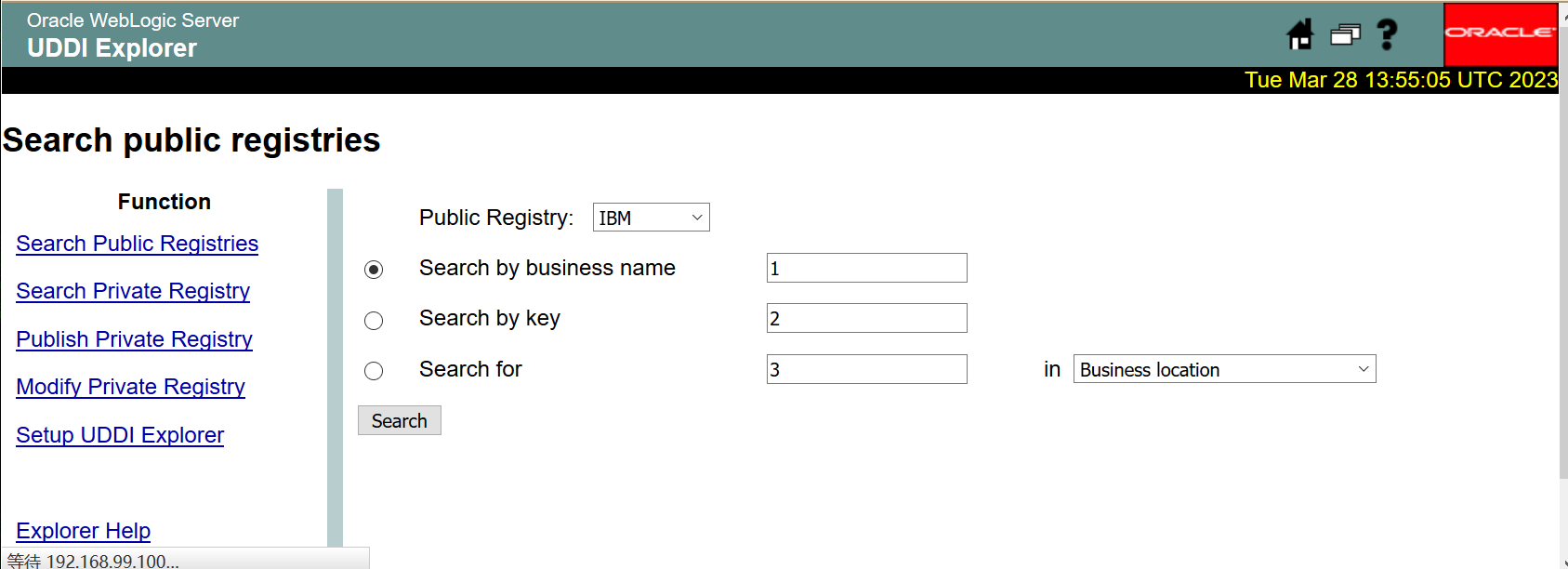
Task: Open Search Public Registries link
Action: point(137,244)
